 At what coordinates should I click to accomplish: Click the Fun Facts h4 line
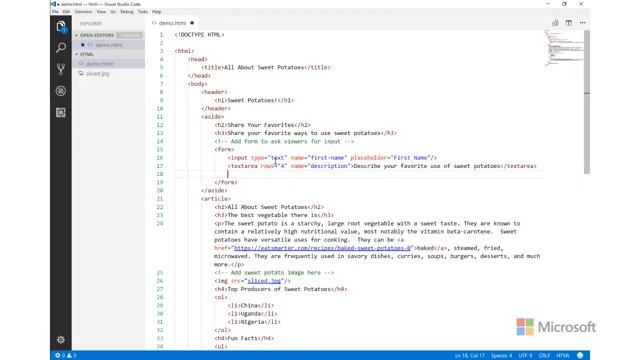pos(244,338)
